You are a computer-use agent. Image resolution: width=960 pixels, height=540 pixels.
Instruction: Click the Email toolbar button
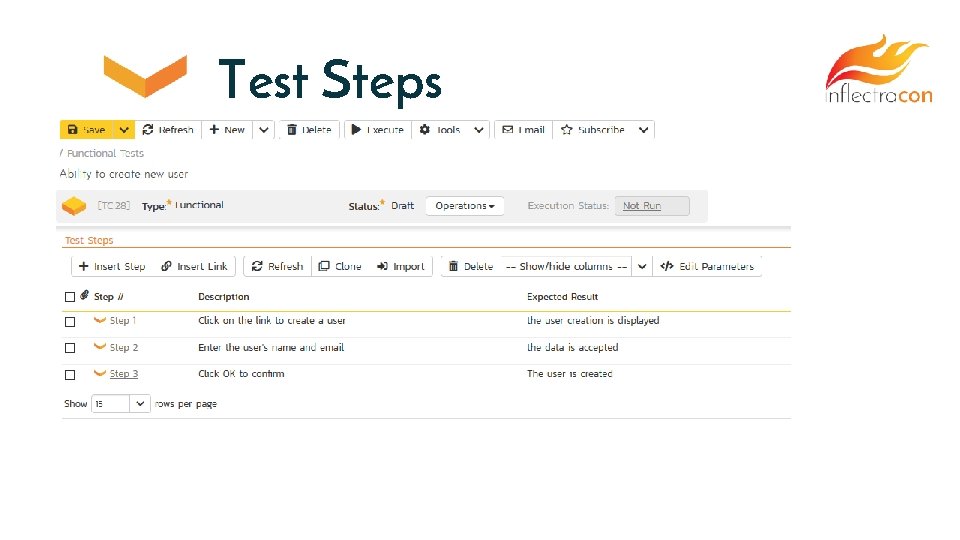pos(523,130)
